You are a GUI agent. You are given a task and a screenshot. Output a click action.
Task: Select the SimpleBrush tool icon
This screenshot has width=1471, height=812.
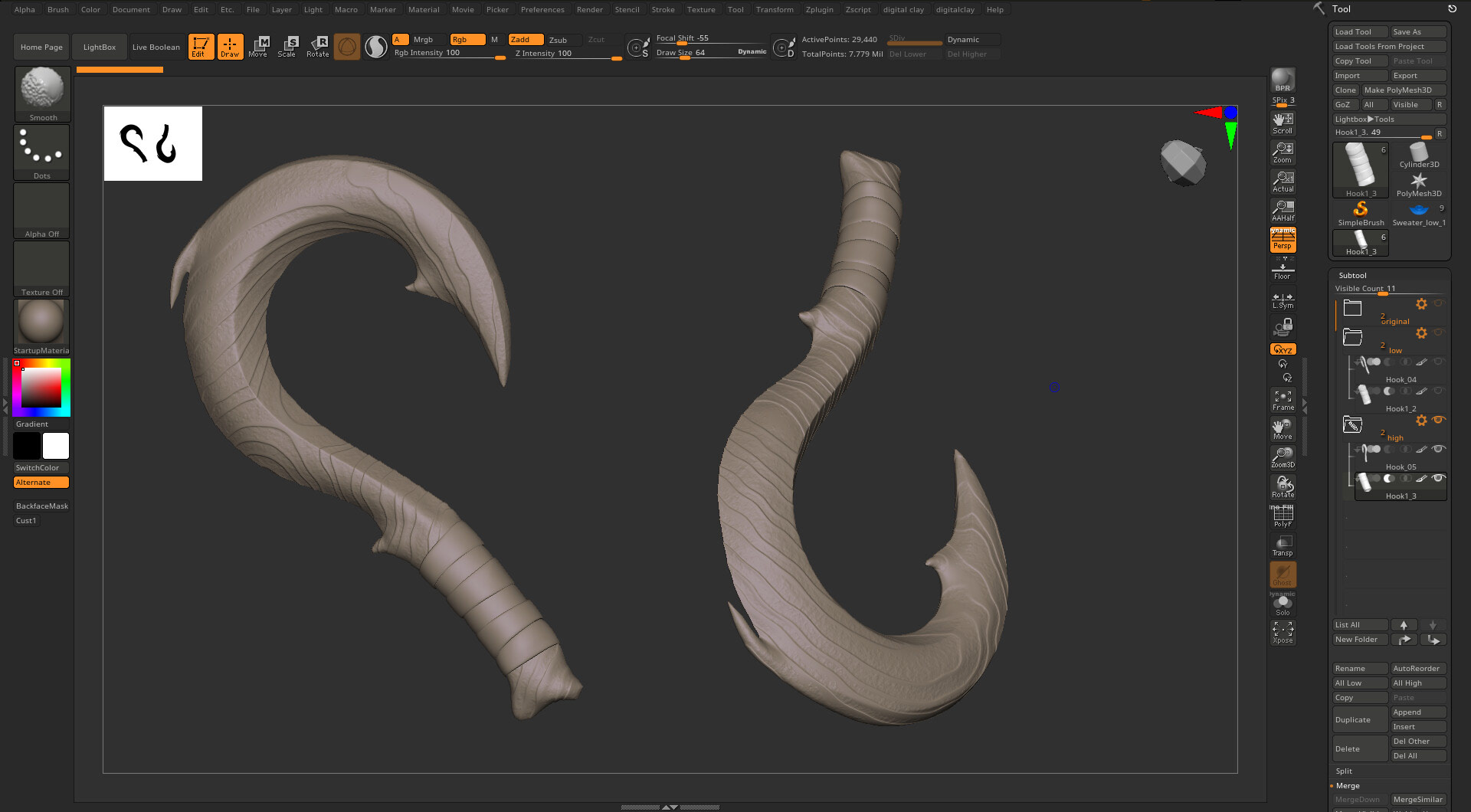pyautogui.click(x=1361, y=212)
